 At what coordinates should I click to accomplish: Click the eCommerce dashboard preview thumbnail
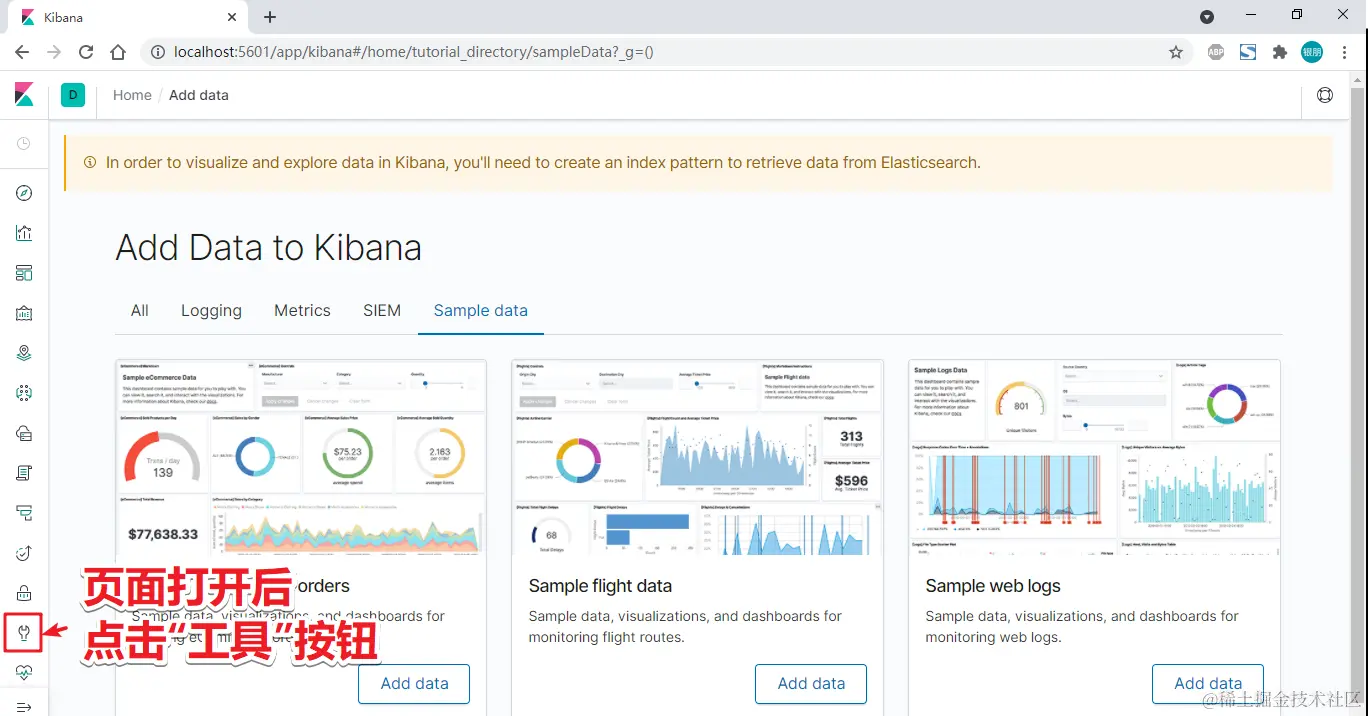tap(301, 458)
